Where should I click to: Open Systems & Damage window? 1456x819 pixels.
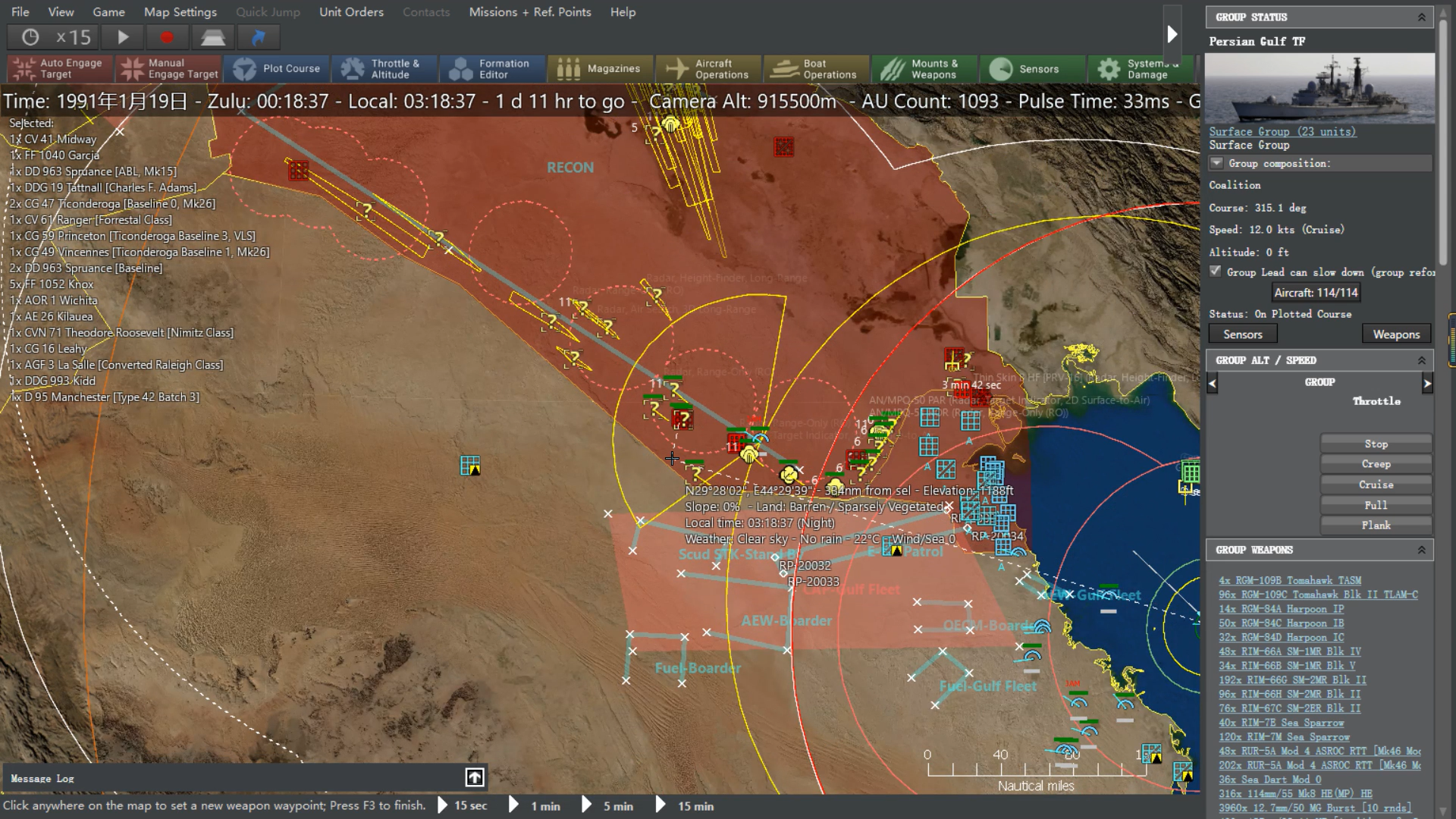(x=1140, y=69)
